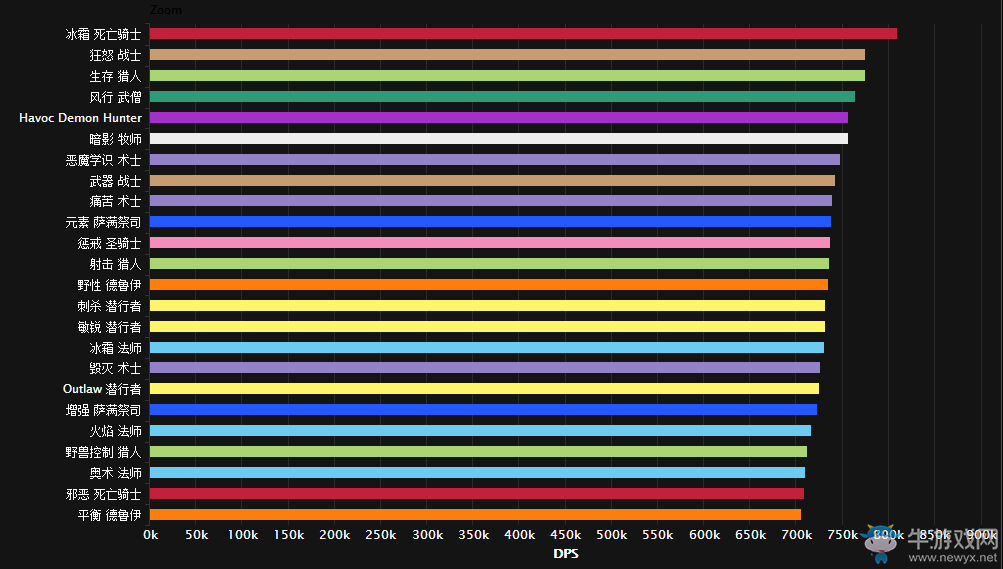Viewport: 1003px width, 569px height.
Task: Click the 野性 德鲁伊 orange bar
Action: point(489,285)
